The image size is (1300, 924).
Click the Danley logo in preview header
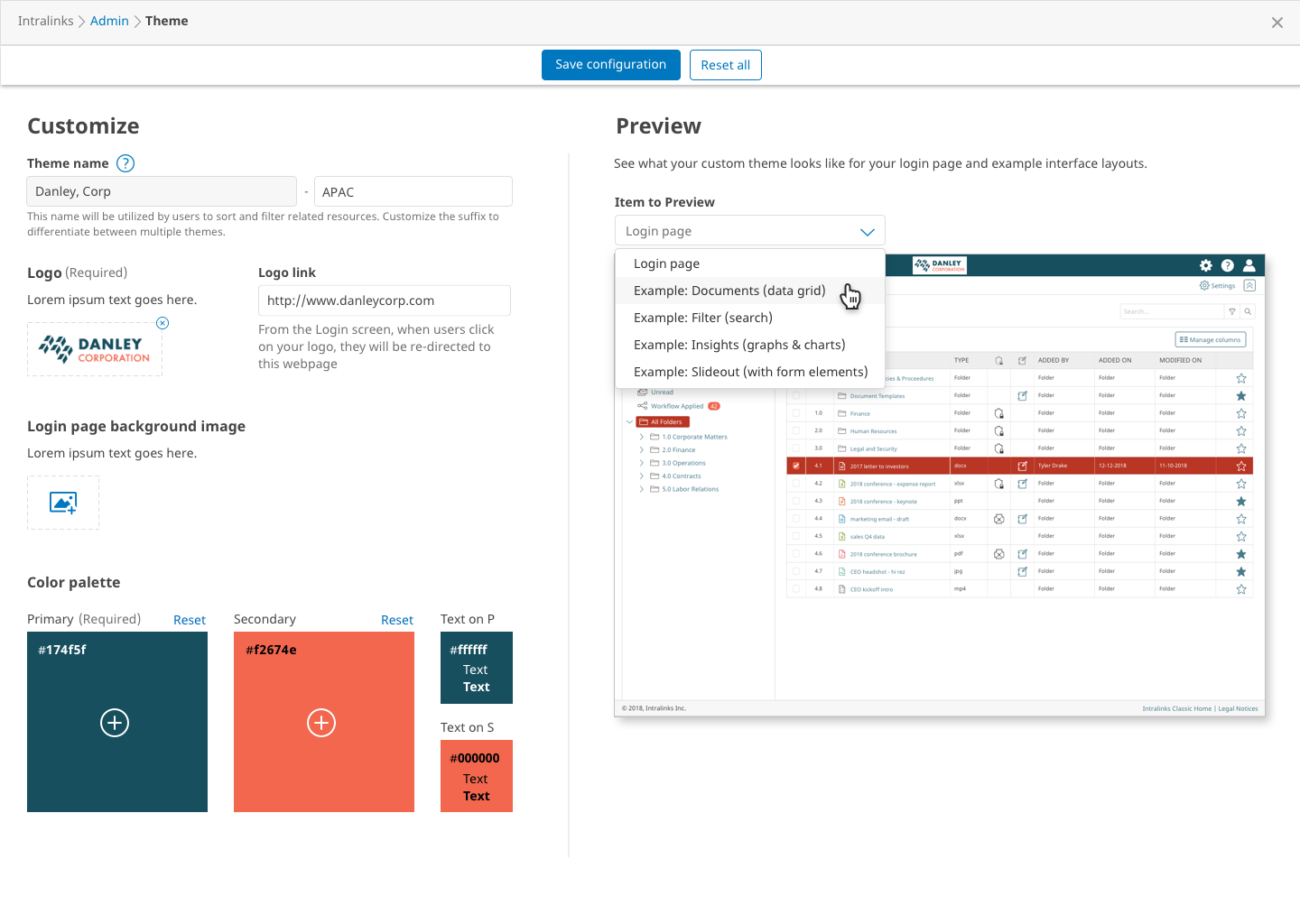[940, 265]
